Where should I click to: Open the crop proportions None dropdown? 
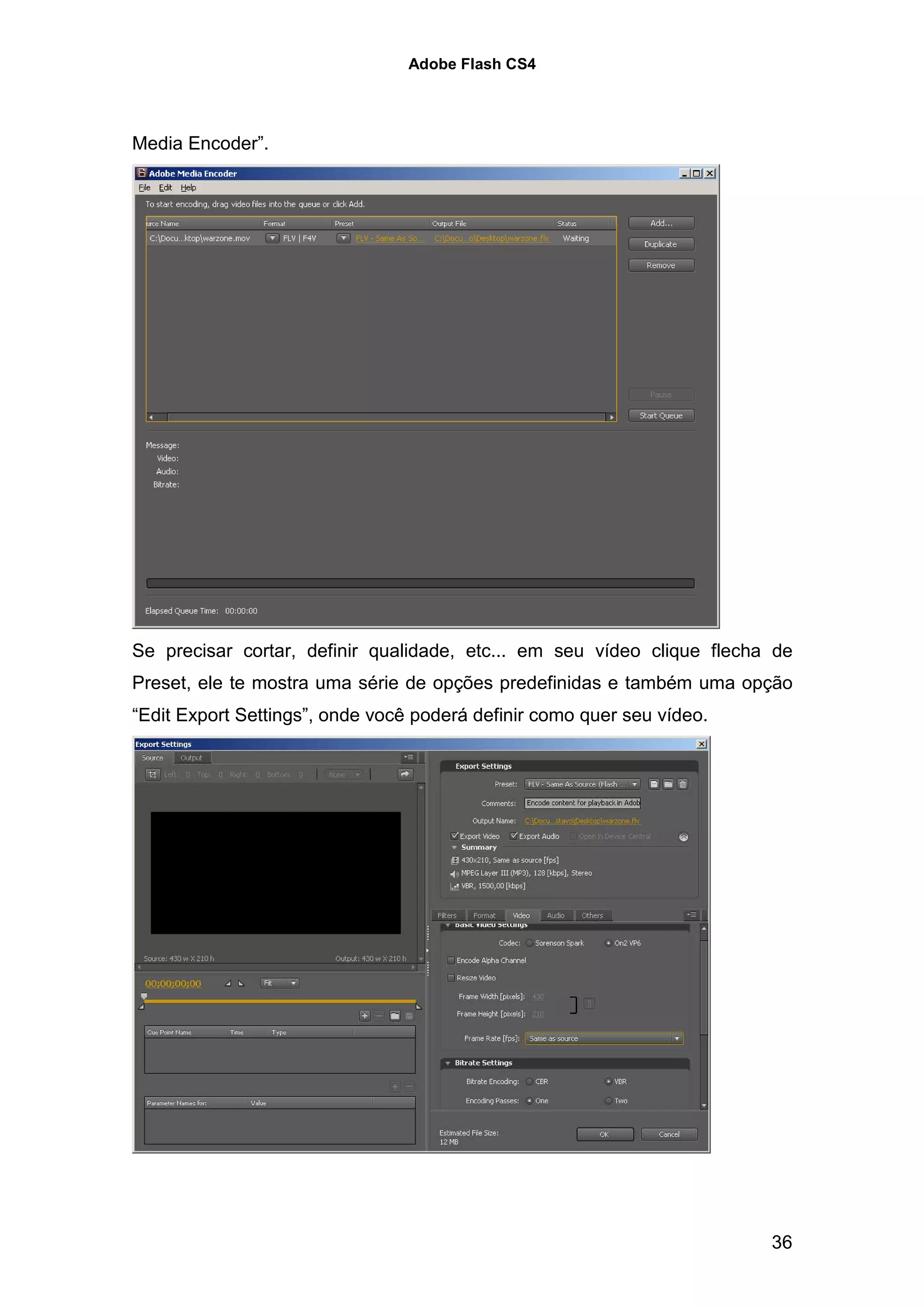(344, 774)
